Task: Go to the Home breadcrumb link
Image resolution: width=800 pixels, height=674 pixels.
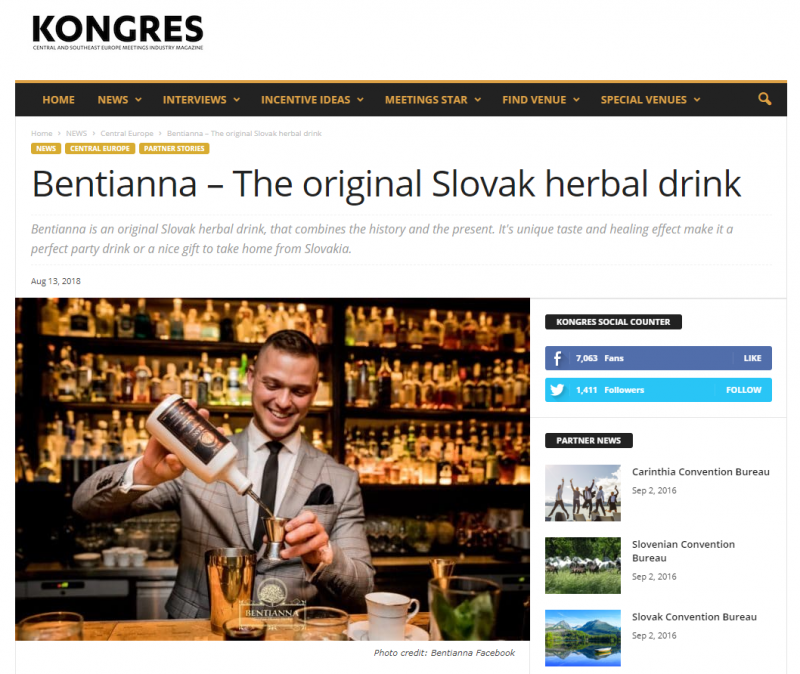Action: (42, 133)
